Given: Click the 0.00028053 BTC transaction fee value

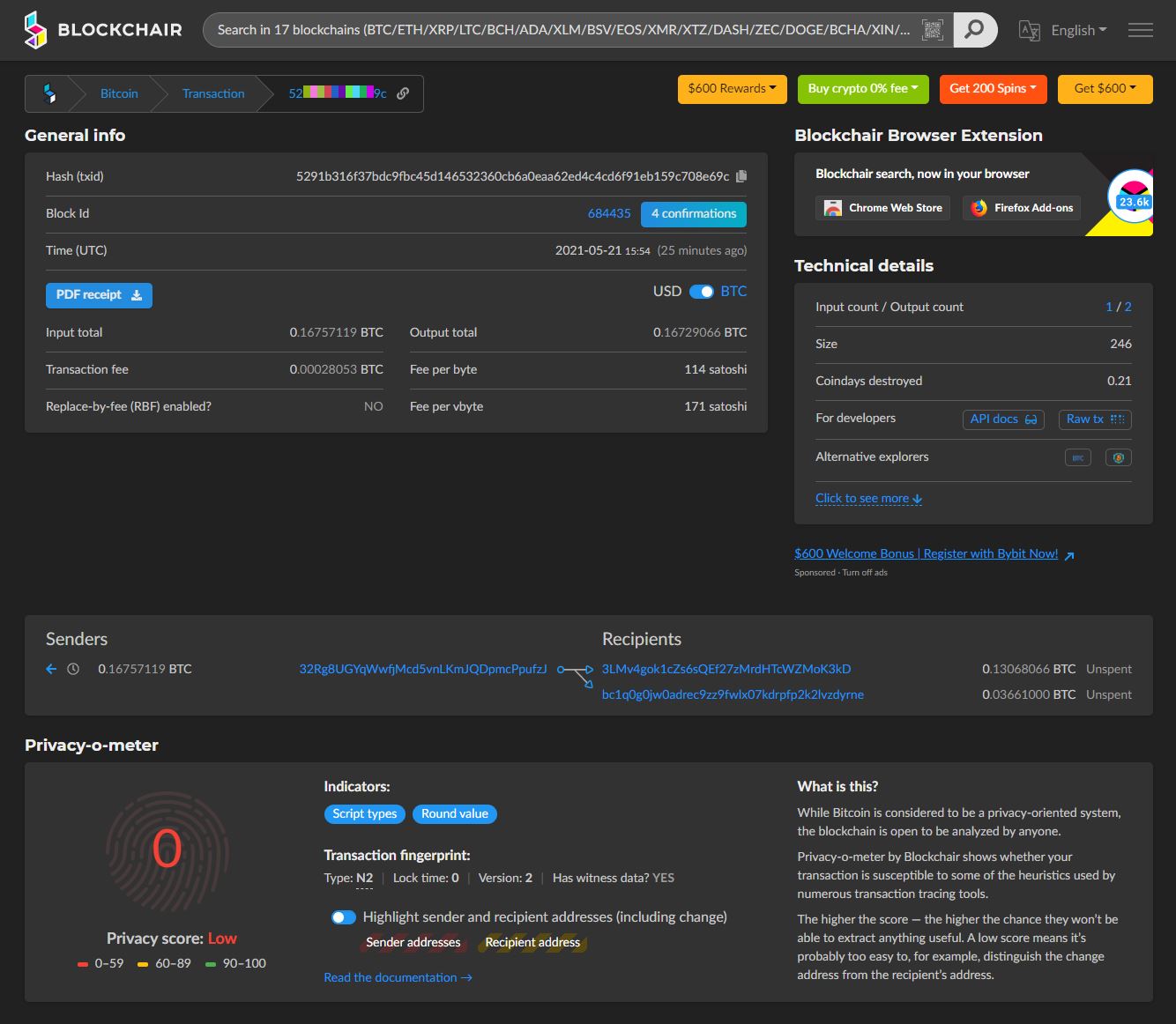Looking at the screenshot, I should [337, 369].
